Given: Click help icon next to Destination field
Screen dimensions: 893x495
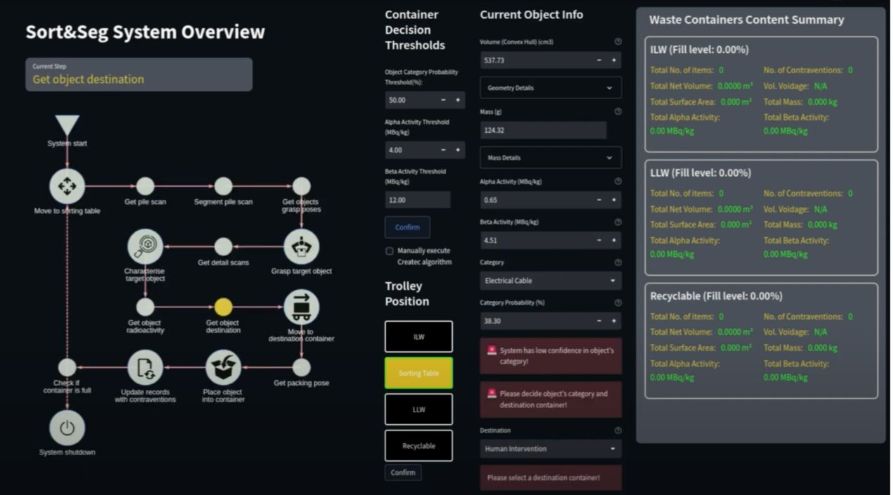Looking at the screenshot, I should point(618,431).
